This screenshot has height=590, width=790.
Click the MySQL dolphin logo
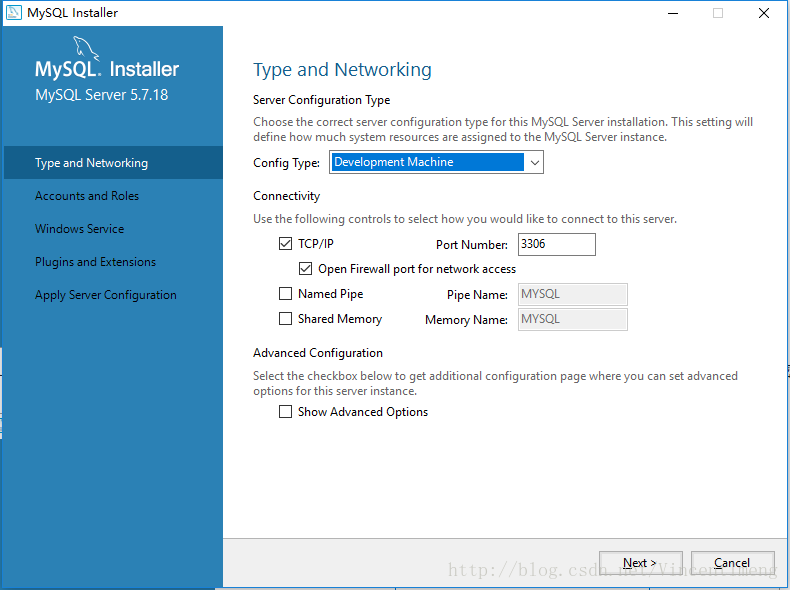[x=88, y=49]
